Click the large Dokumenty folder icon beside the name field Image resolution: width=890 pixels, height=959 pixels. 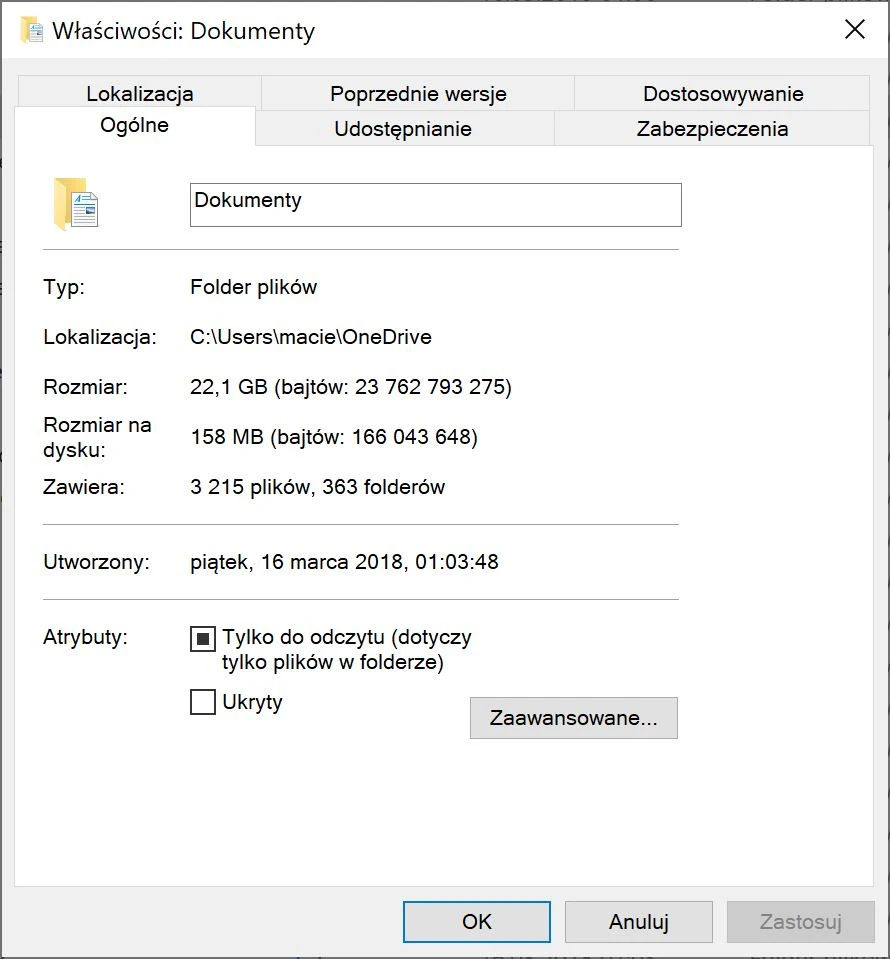[76, 204]
